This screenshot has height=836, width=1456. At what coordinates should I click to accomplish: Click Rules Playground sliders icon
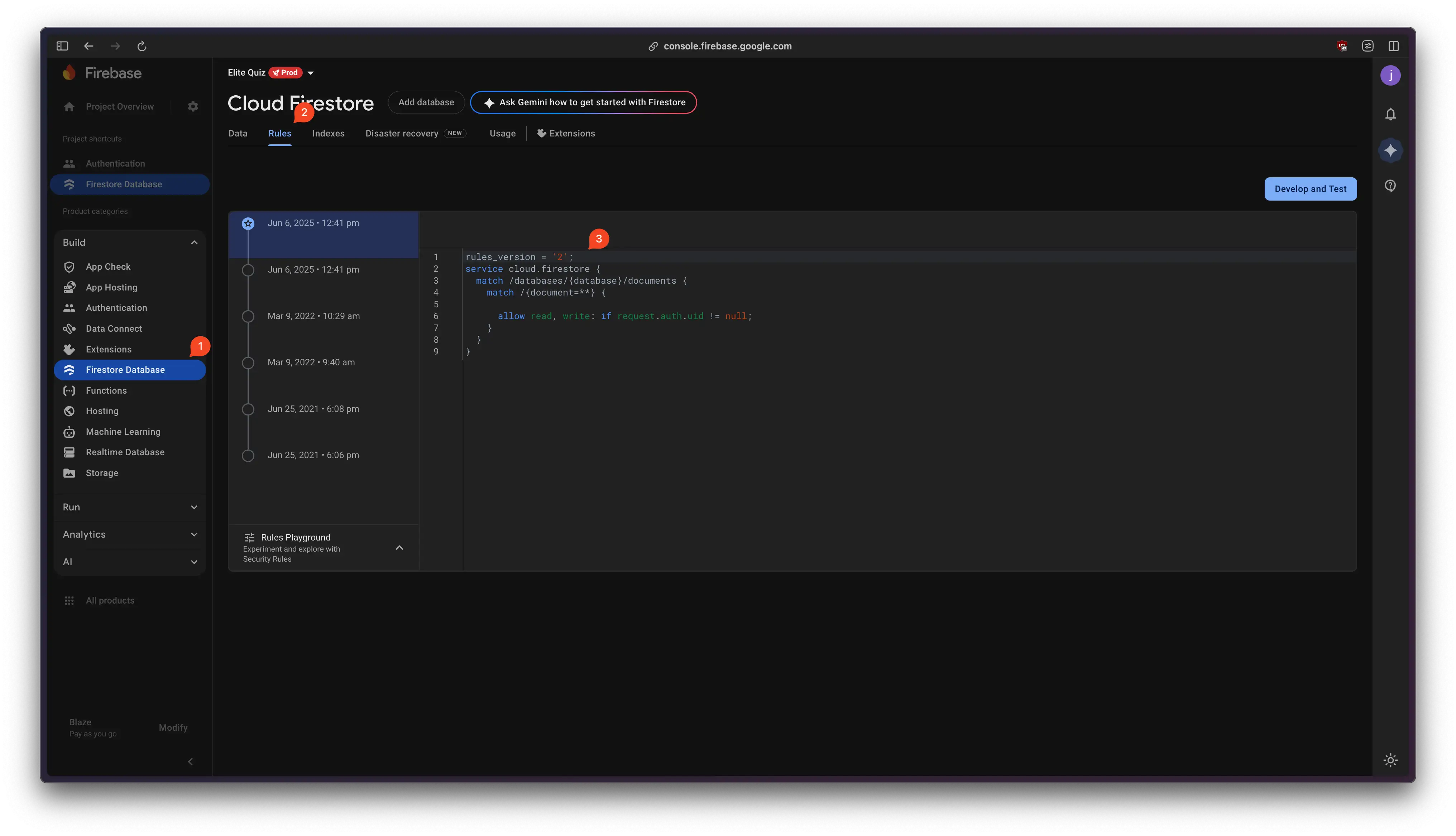(x=249, y=537)
